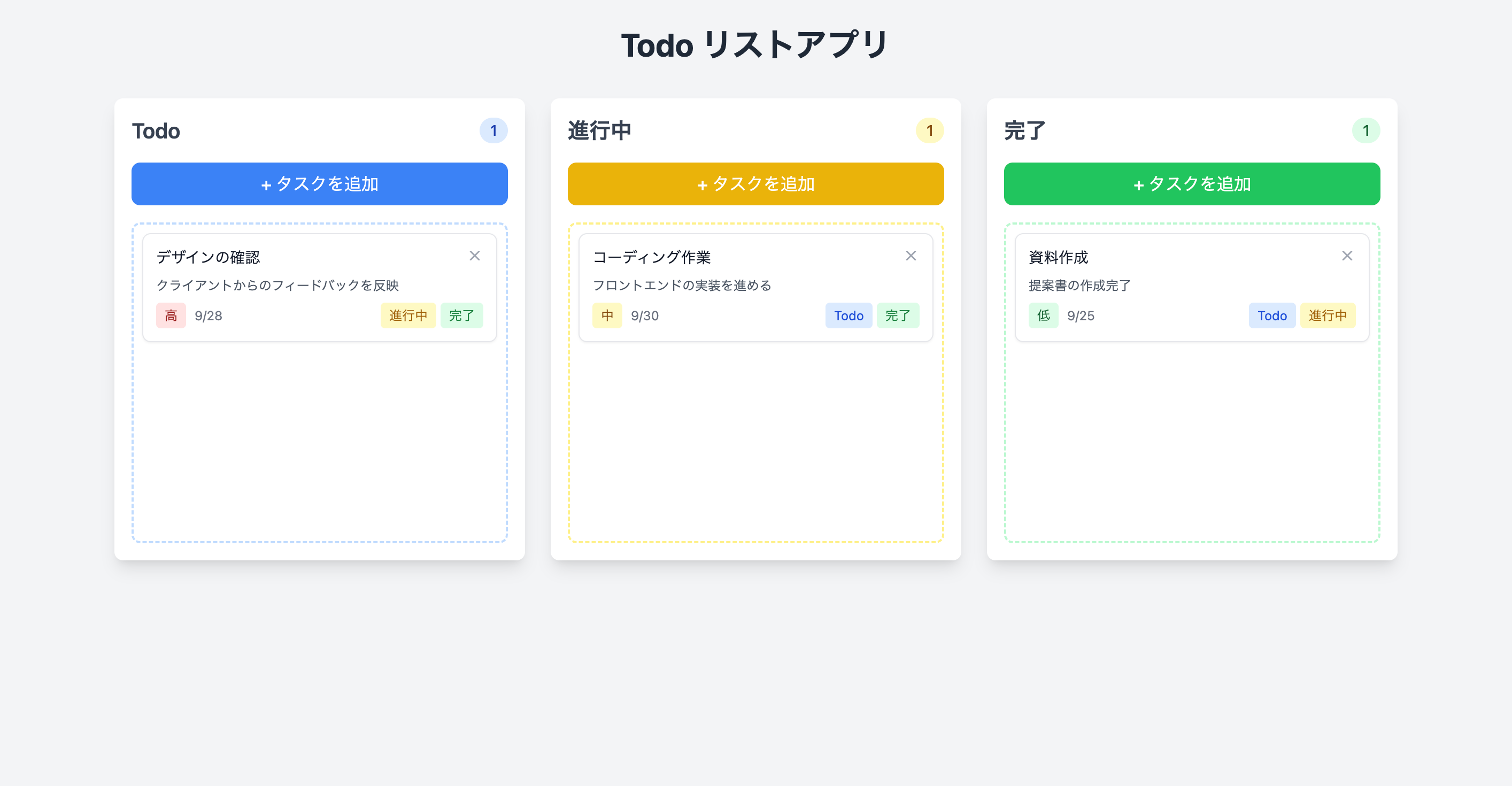Click the Todo column count badge
Image resolution: width=1512 pixels, height=786 pixels.
coord(493,130)
